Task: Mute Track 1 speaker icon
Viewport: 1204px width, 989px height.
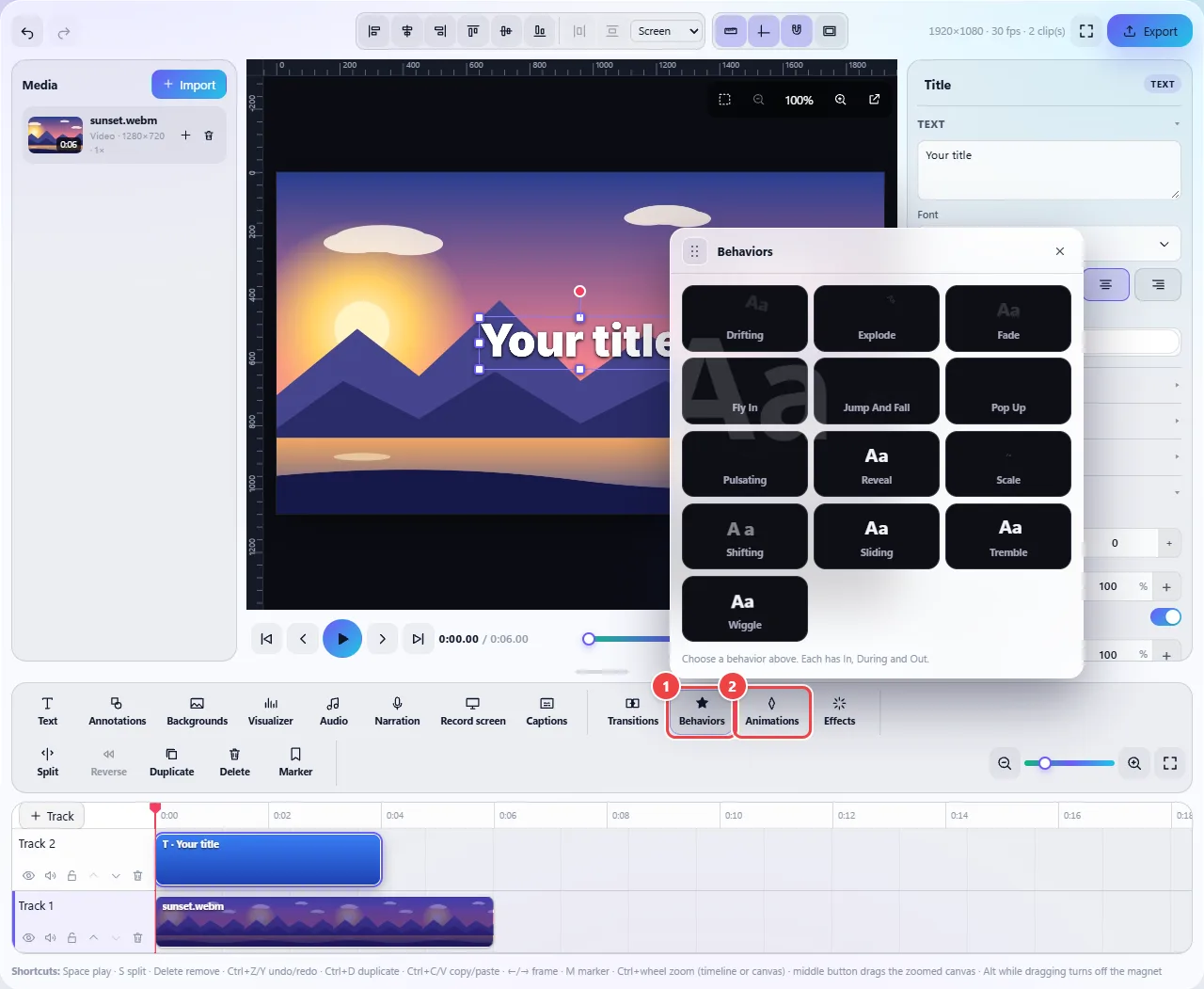Action: click(50, 938)
